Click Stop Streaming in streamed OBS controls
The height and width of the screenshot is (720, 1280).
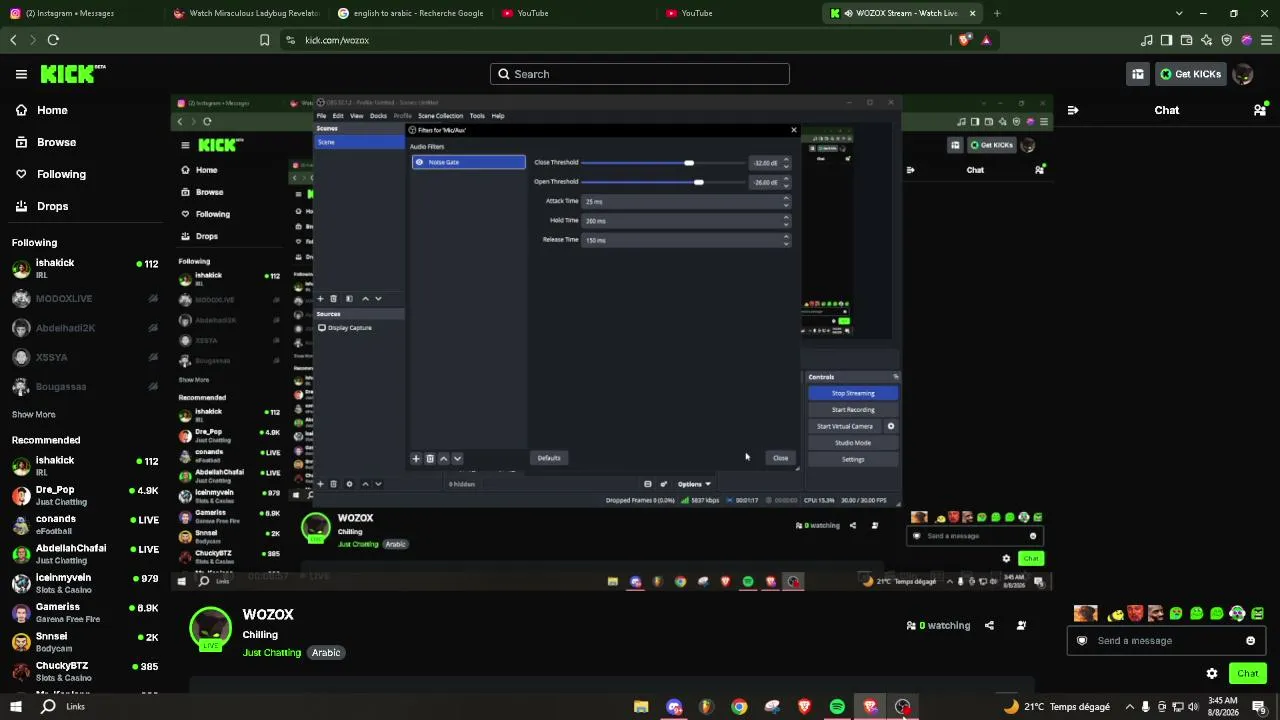853,393
